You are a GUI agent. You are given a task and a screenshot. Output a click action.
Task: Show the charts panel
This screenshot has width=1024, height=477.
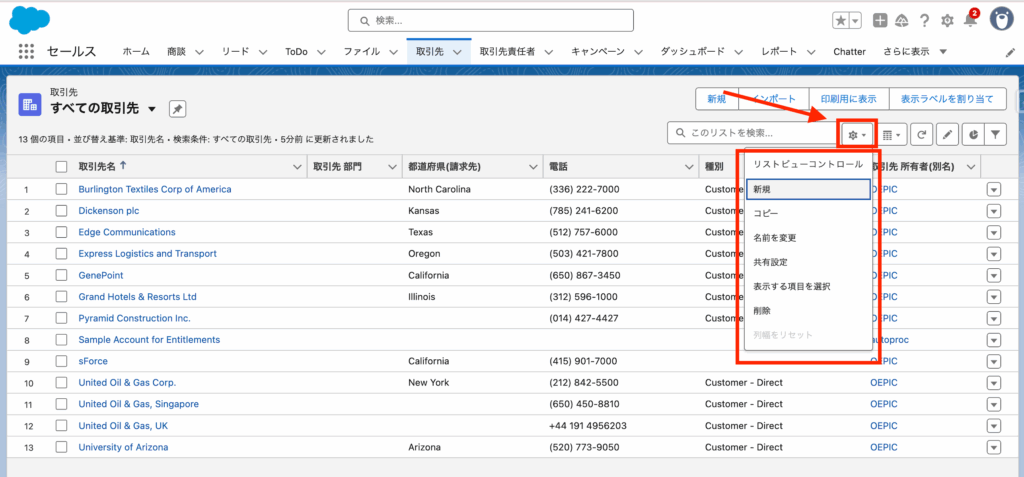coord(973,135)
